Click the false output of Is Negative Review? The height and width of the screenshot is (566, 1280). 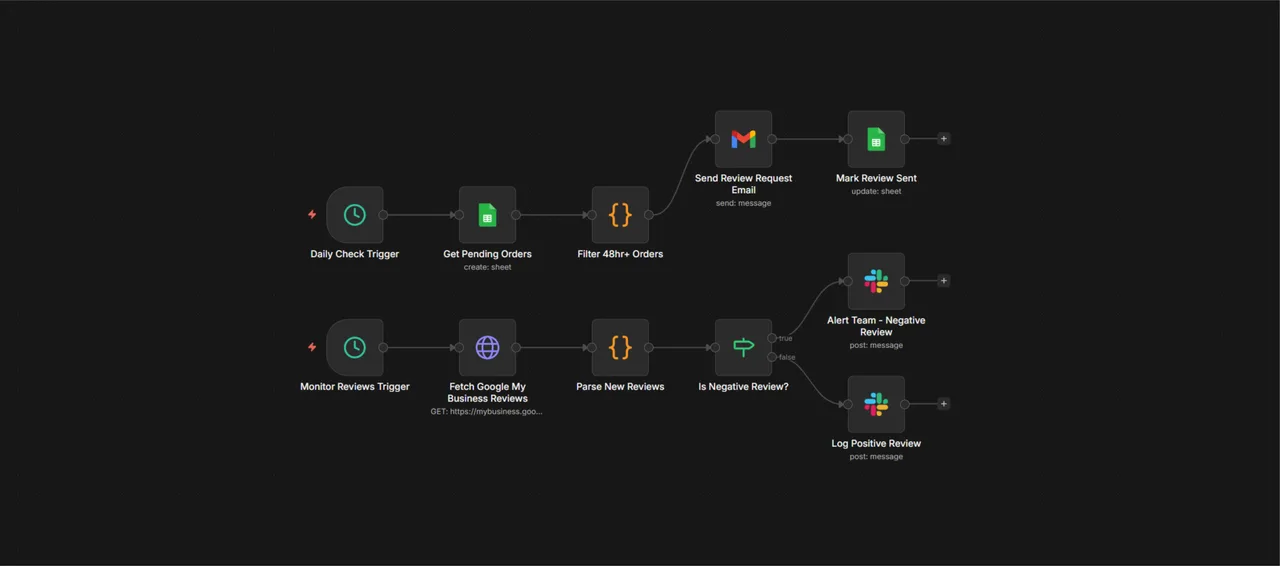(x=772, y=357)
